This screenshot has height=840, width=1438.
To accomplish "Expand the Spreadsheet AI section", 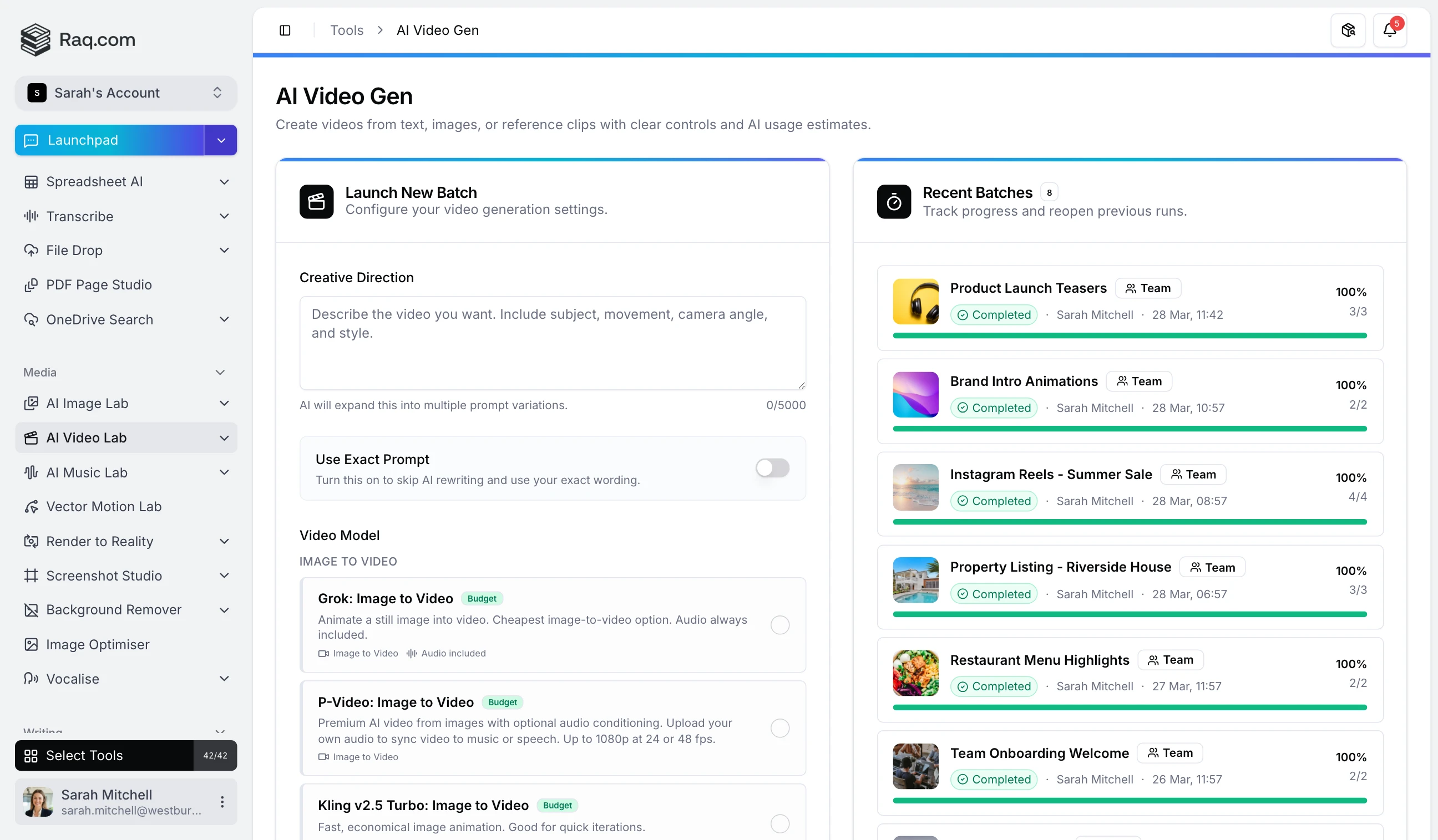I will pyautogui.click(x=224, y=181).
